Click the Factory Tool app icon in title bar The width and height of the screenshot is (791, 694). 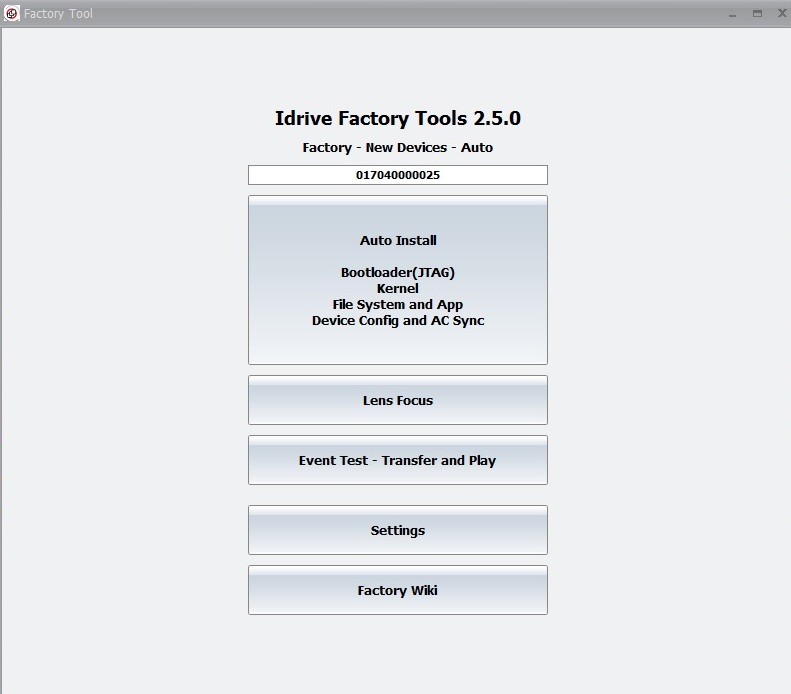point(12,13)
